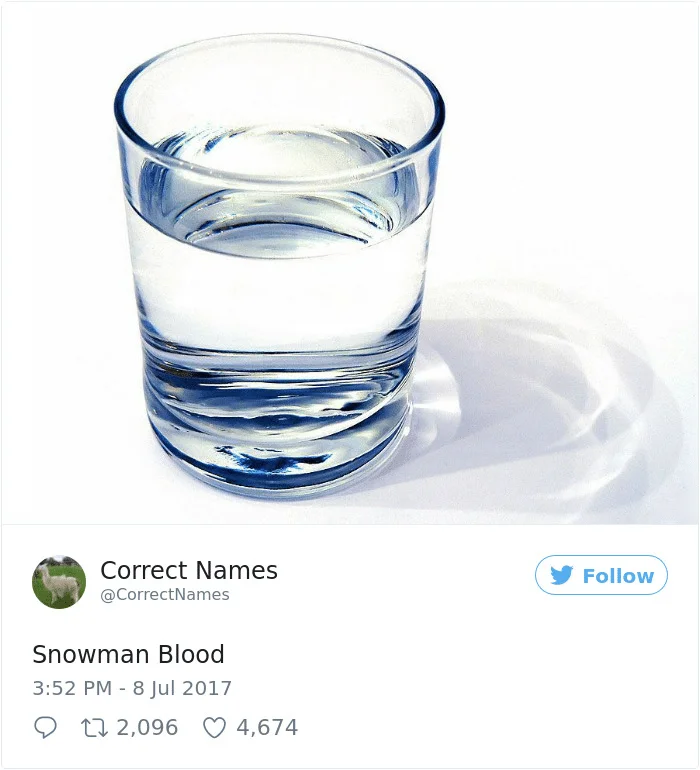The height and width of the screenshot is (770, 700).
Task: Click the reply speech bubble icon
Action: pos(45,727)
